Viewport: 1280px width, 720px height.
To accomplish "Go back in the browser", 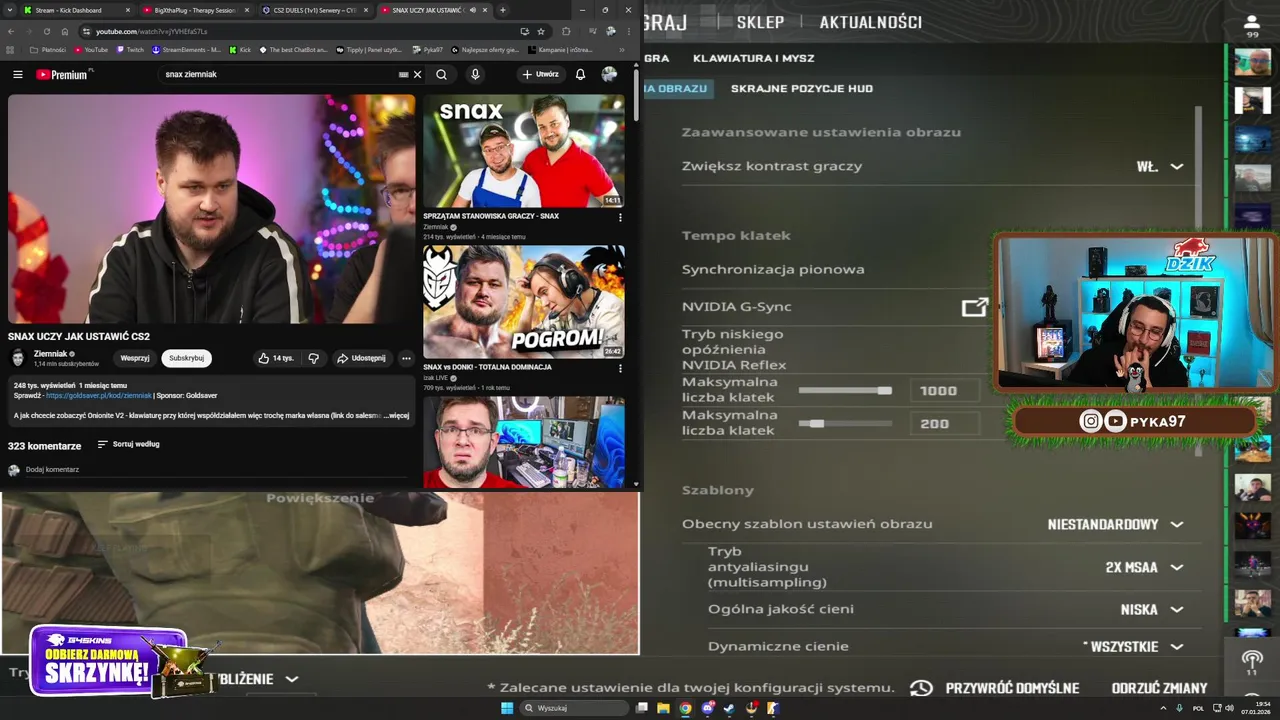I will coord(12,31).
